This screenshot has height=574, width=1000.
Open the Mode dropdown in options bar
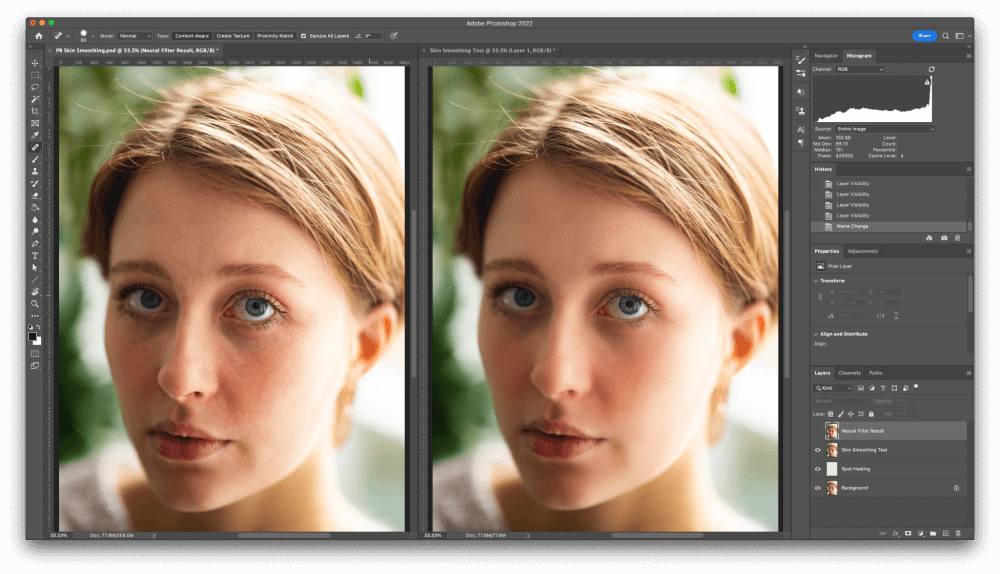click(x=135, y=36)
